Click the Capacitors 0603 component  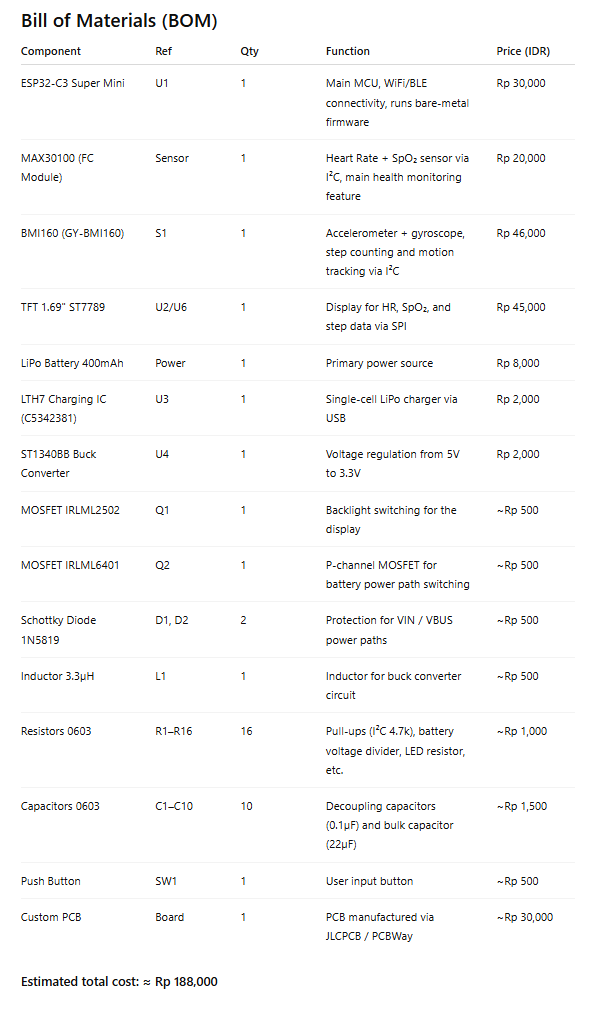[60, 806]
